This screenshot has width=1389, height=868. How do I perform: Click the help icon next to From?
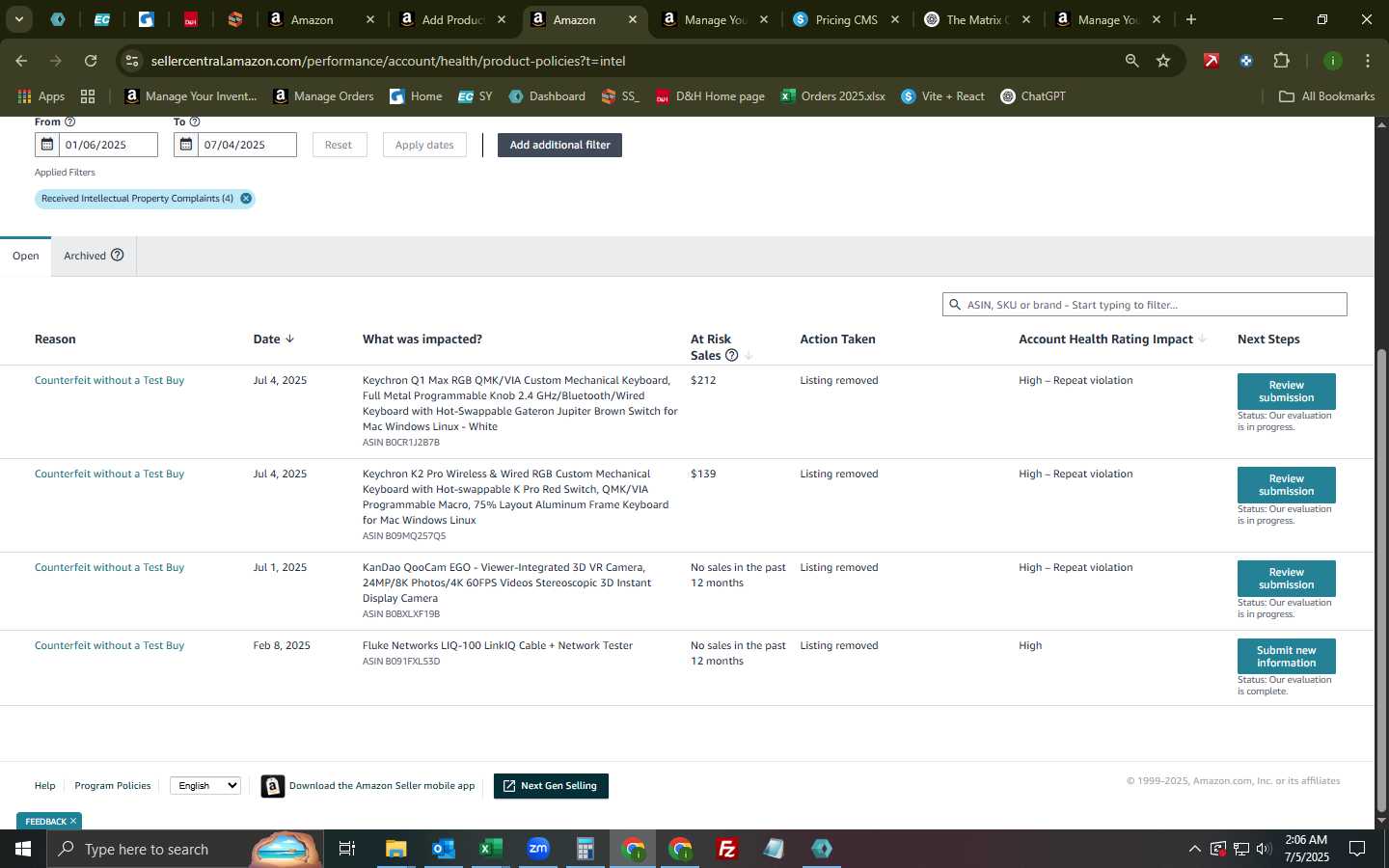tap(69, 122)
